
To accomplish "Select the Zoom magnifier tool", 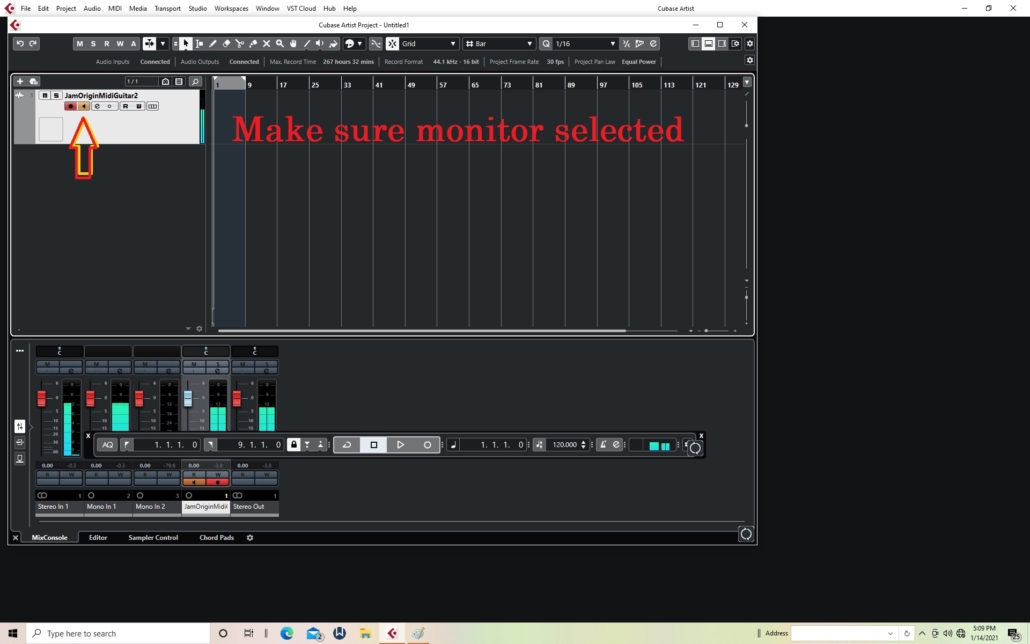I will [280, 43].
